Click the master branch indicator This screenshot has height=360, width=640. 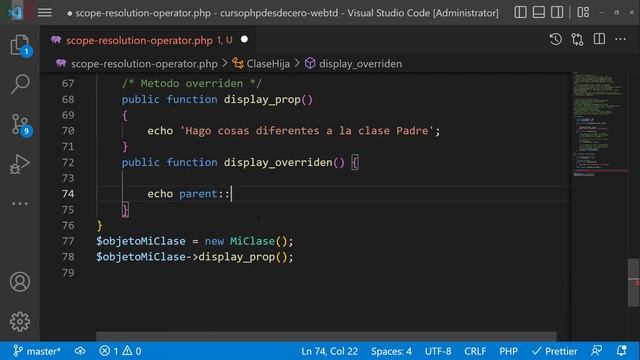[37, 351]
